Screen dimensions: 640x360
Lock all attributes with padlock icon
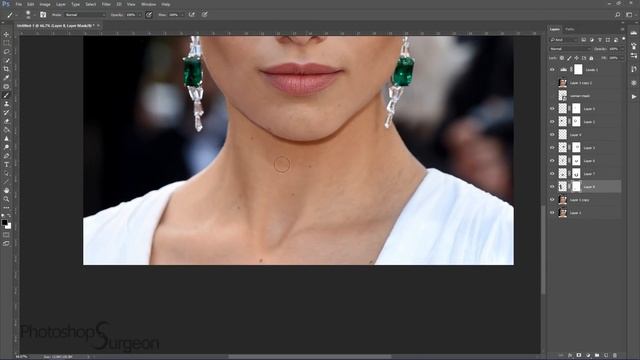591,58
